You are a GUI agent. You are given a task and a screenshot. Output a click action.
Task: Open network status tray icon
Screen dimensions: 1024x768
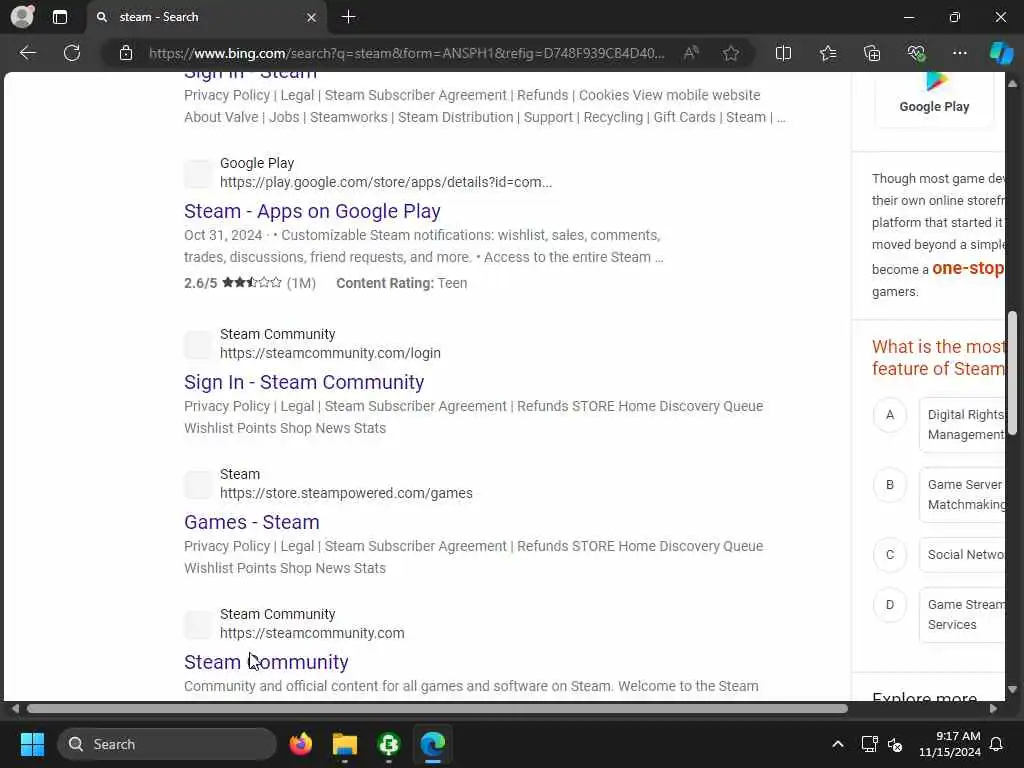(869, 744)
